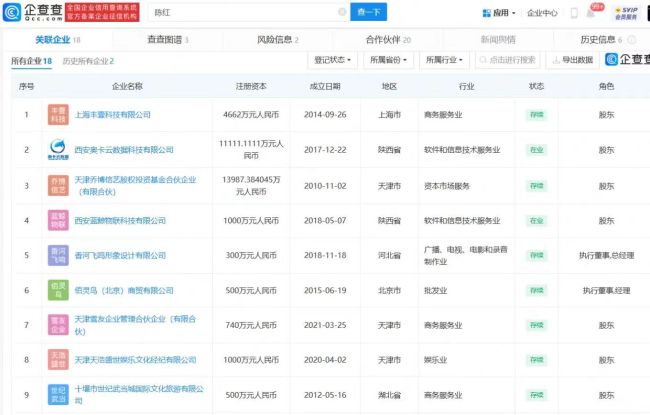Screen dimensions: 650x415
Task: Expand the 登记状态 filter dropdown
Action: coord(332,60)
